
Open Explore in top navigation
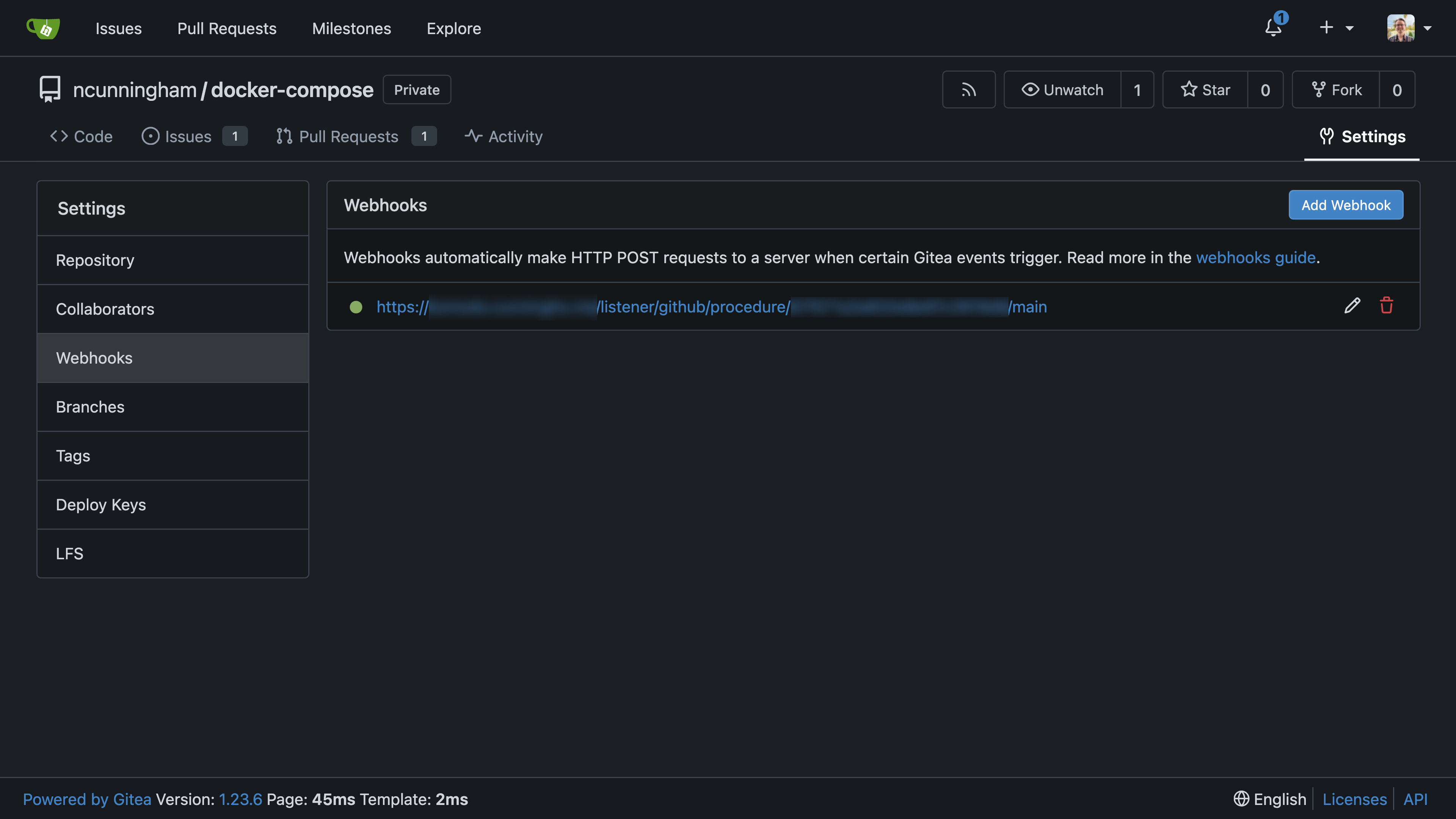pyautogui.click(x=454, y=28)
